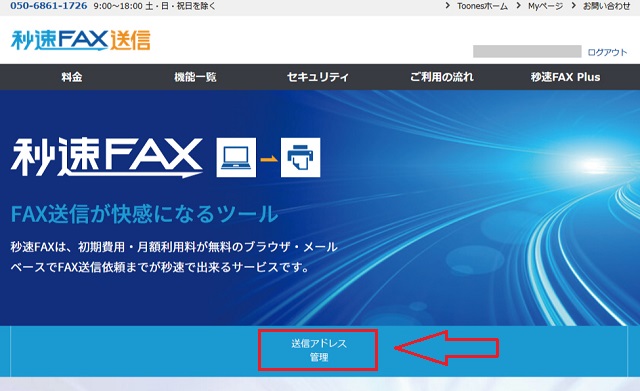Open the 秒速FAX Plus menu item

click(x=565, y=77)
